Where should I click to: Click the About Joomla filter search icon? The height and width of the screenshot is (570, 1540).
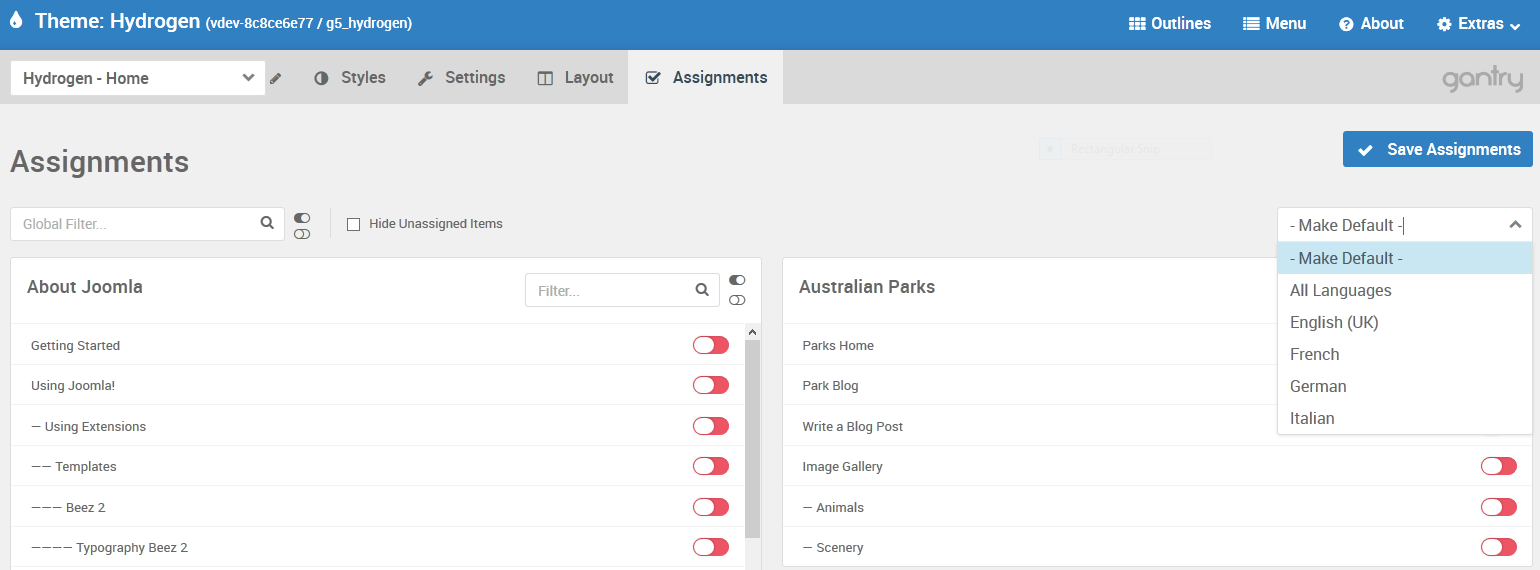[x=702, y=291]
